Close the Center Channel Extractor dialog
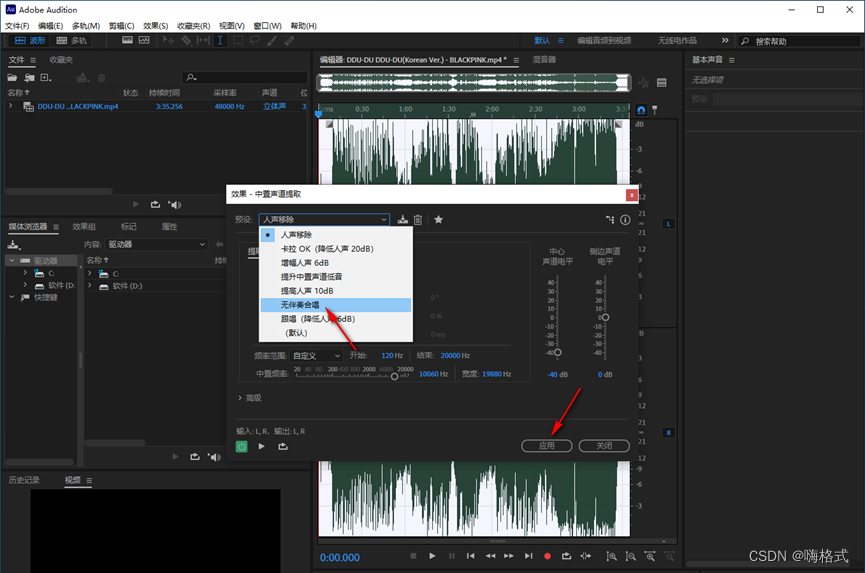Viewport: 865px width, 573px height. [632, 195]
